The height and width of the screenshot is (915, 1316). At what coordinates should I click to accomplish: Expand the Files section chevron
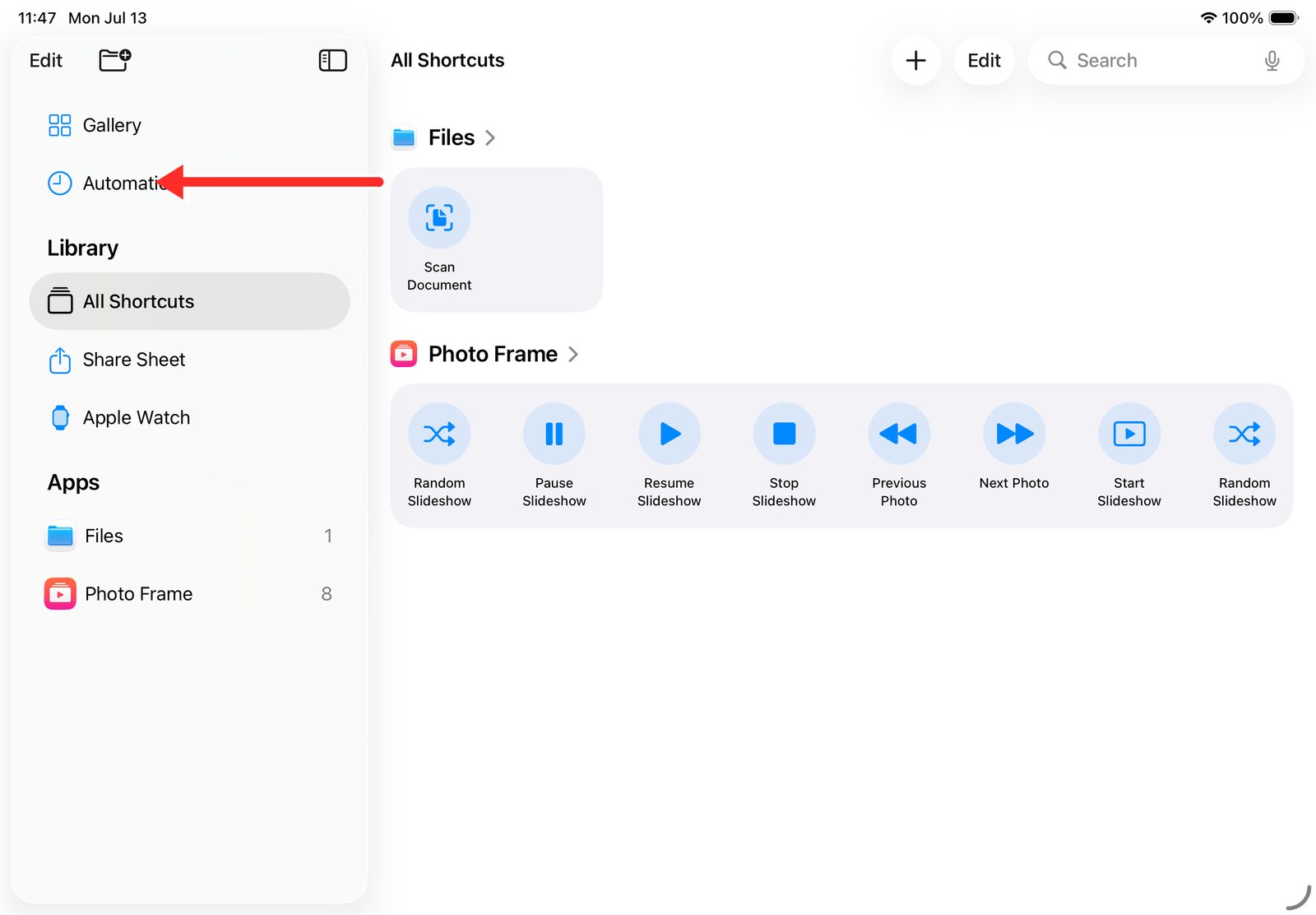click(490, 137)
